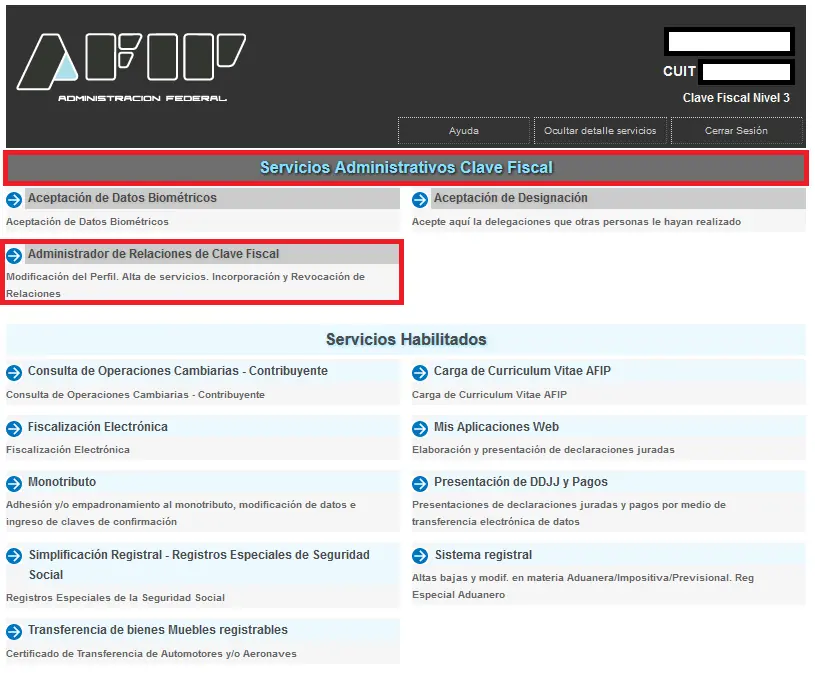Click arrow icon beside Presentación de DDJJ y Pagos

click(x=420, y=483)
